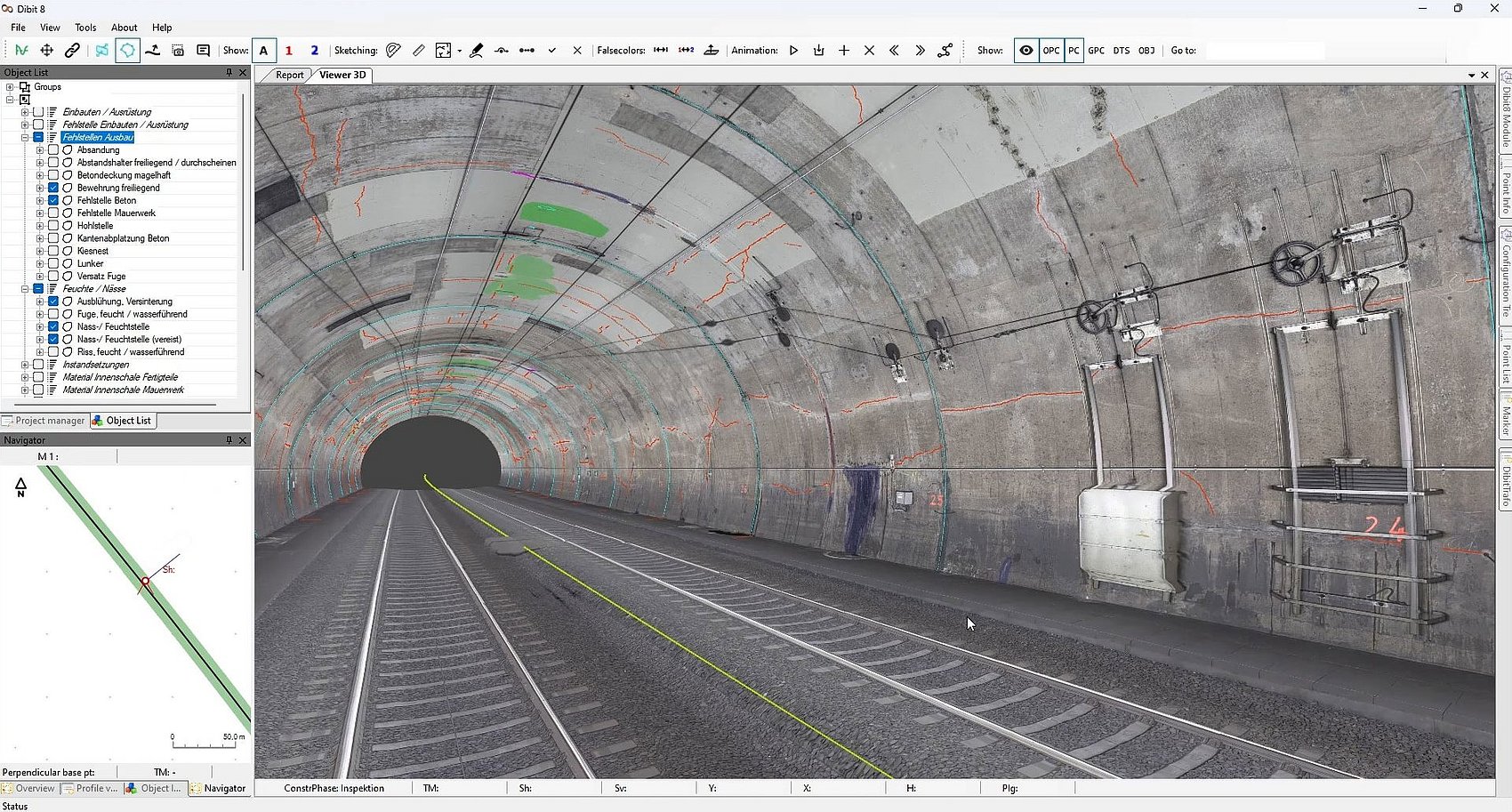Viewport: 1512px width, 812px height.
Task: Toggle the OPC show button
Action: coord(1050,51)
